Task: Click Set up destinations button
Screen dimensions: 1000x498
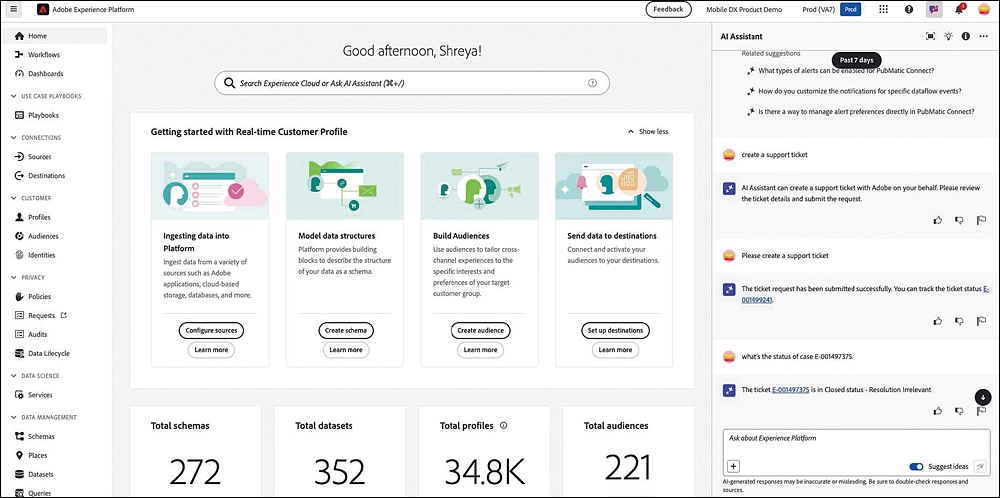Action: pos(615,330)
